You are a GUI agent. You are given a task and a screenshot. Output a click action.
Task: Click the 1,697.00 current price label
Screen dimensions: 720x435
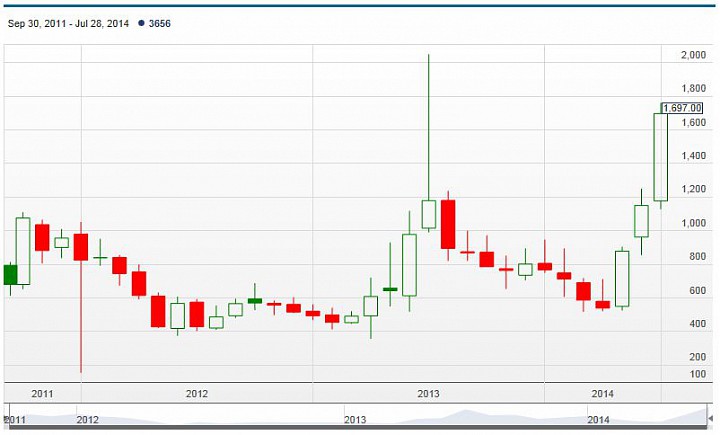pyautogui.click(x=682, y=108)
